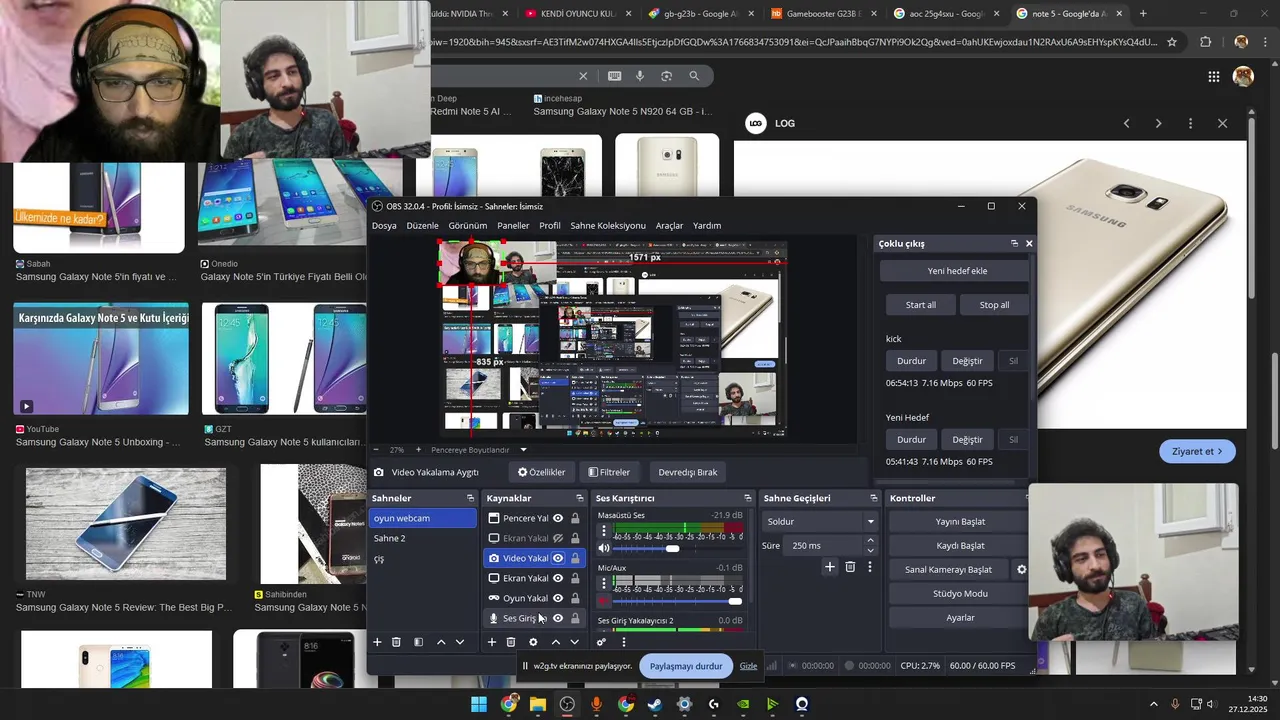
Task: Click Stop all in Çoklu çıkış
Action: pos(994,305)
